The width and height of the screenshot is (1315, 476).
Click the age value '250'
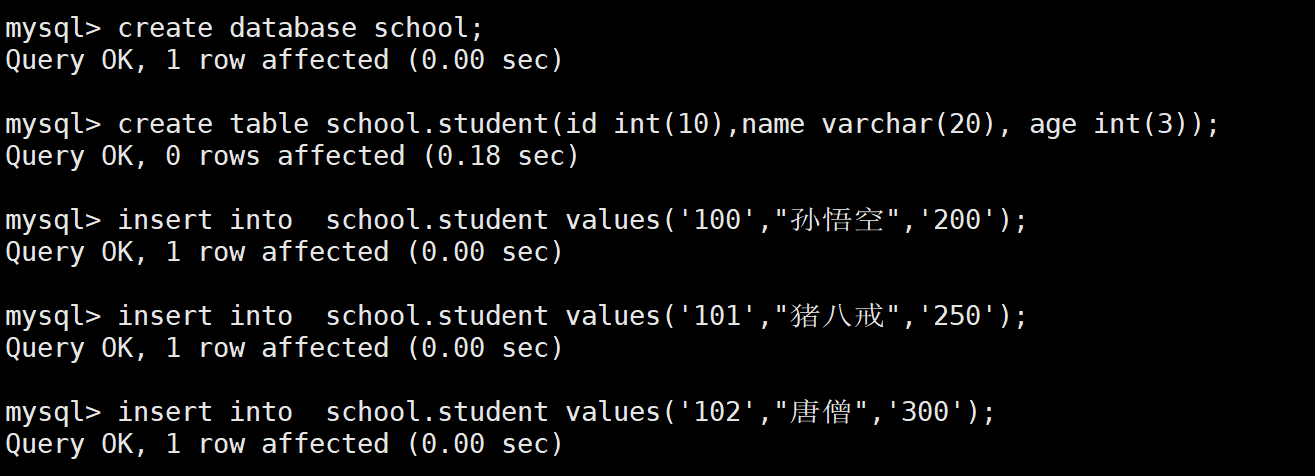coord(958,316)
